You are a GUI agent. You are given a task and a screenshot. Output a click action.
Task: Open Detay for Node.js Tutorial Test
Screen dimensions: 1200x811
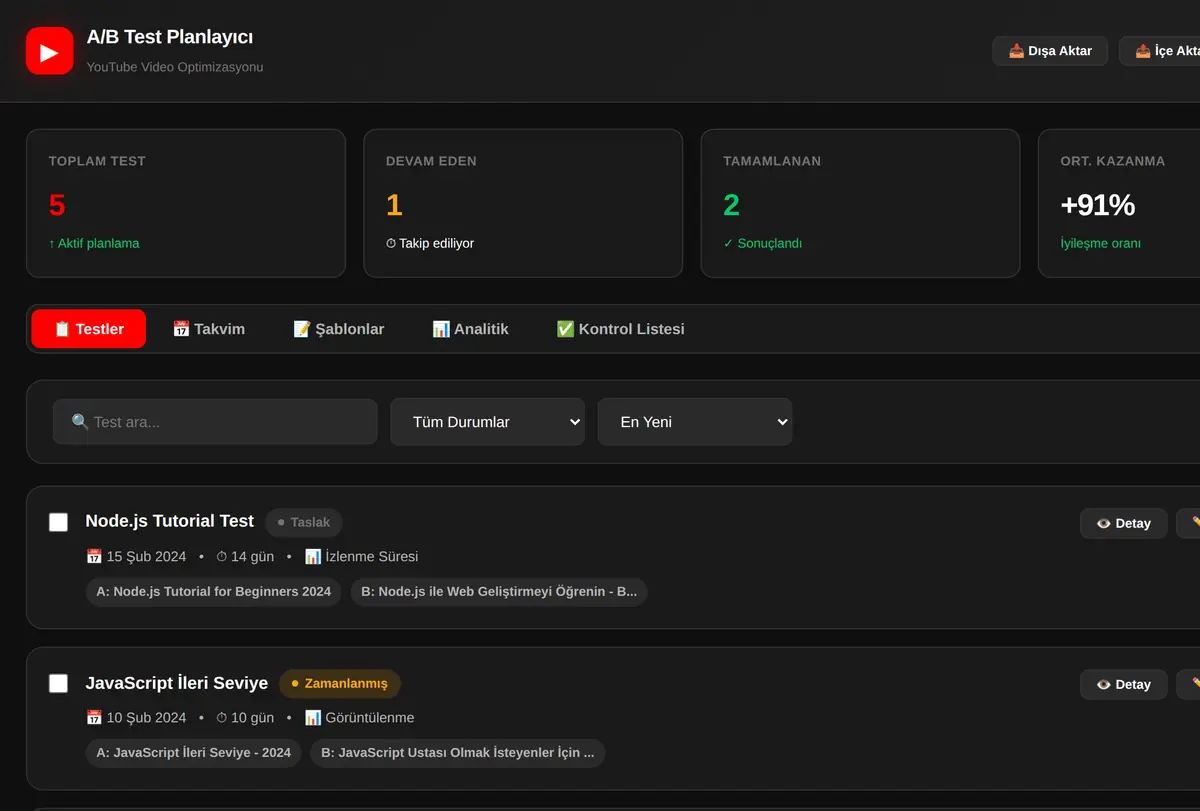(1123, 523)
